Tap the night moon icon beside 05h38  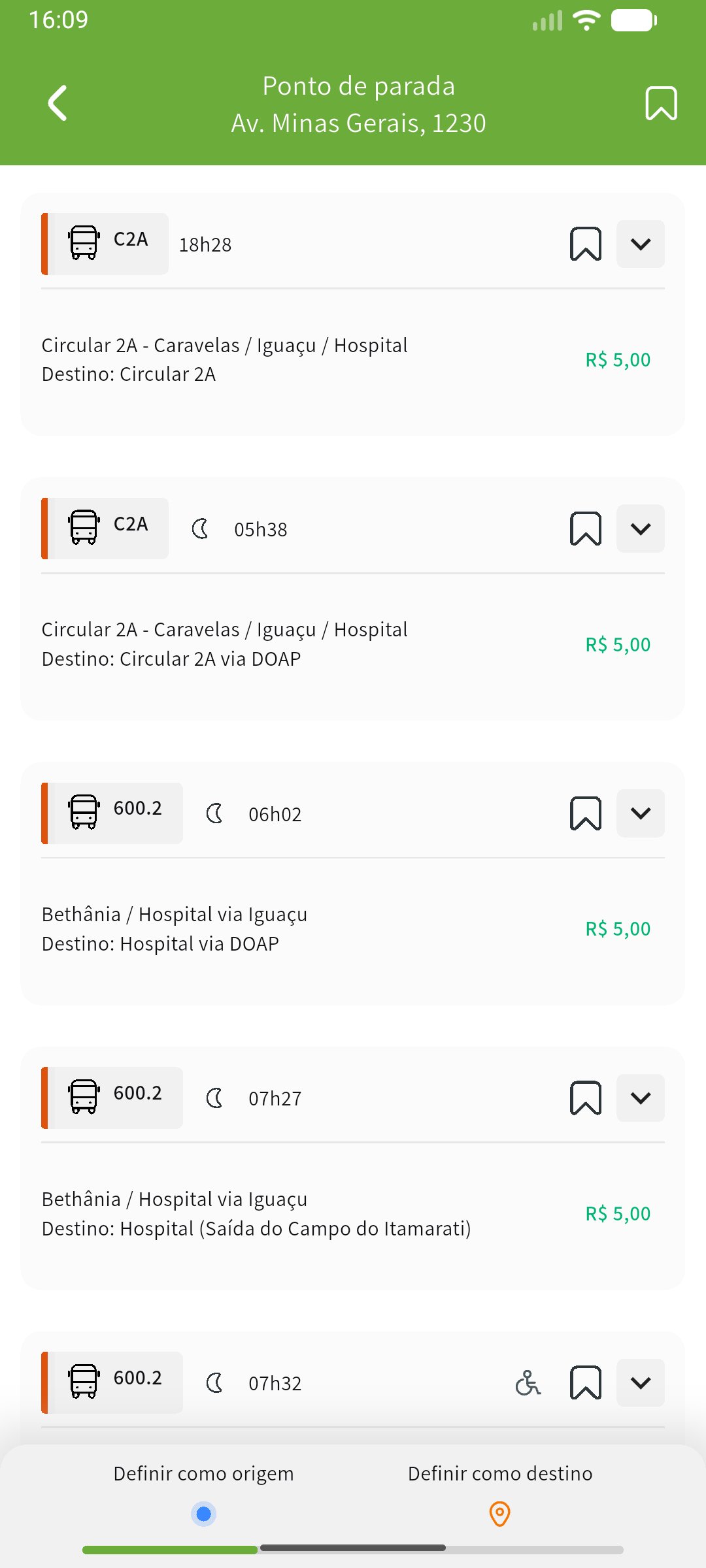[x=201, y=529]
